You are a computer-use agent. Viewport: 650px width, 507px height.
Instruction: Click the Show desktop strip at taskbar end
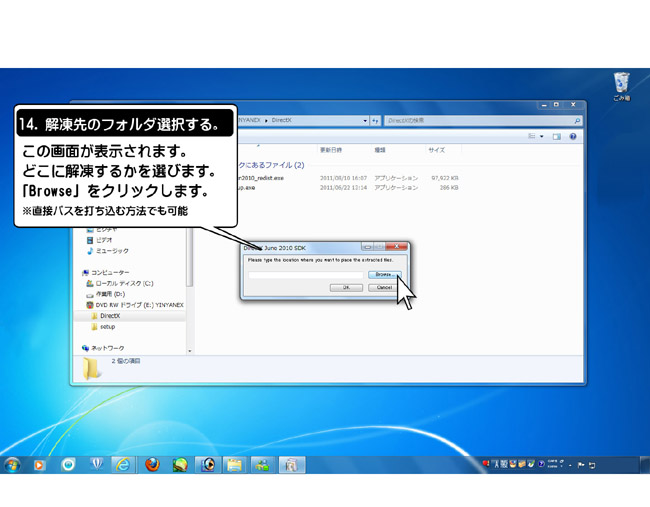(645, 465)
